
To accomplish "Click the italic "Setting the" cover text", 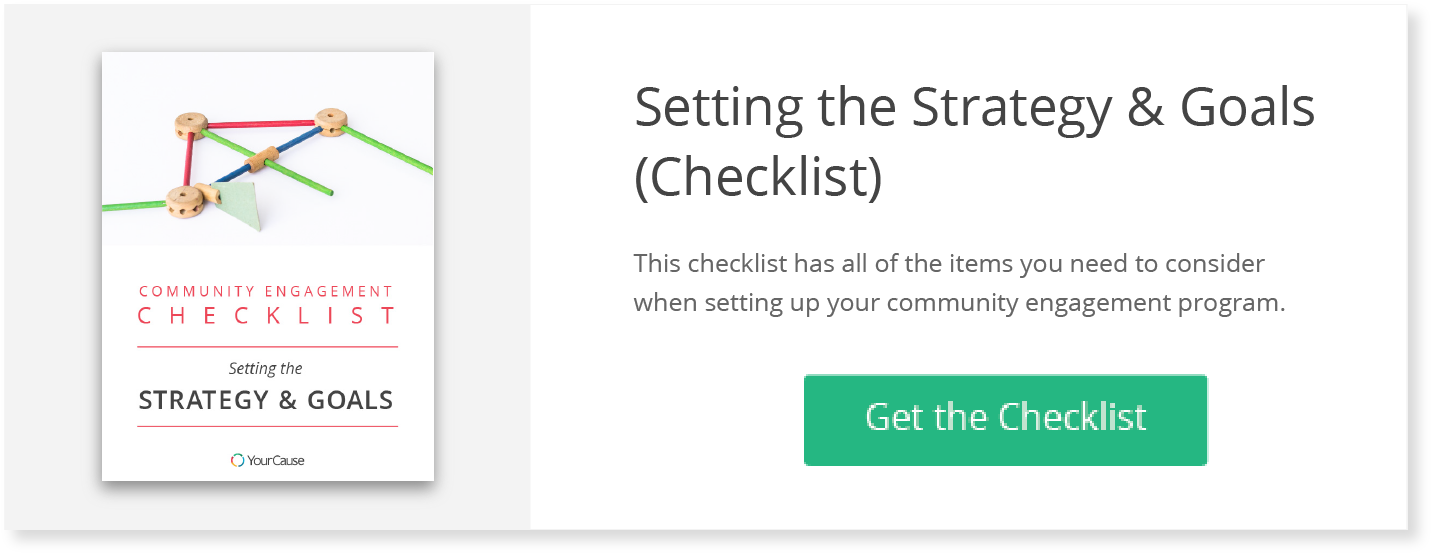I will [265, 368].
